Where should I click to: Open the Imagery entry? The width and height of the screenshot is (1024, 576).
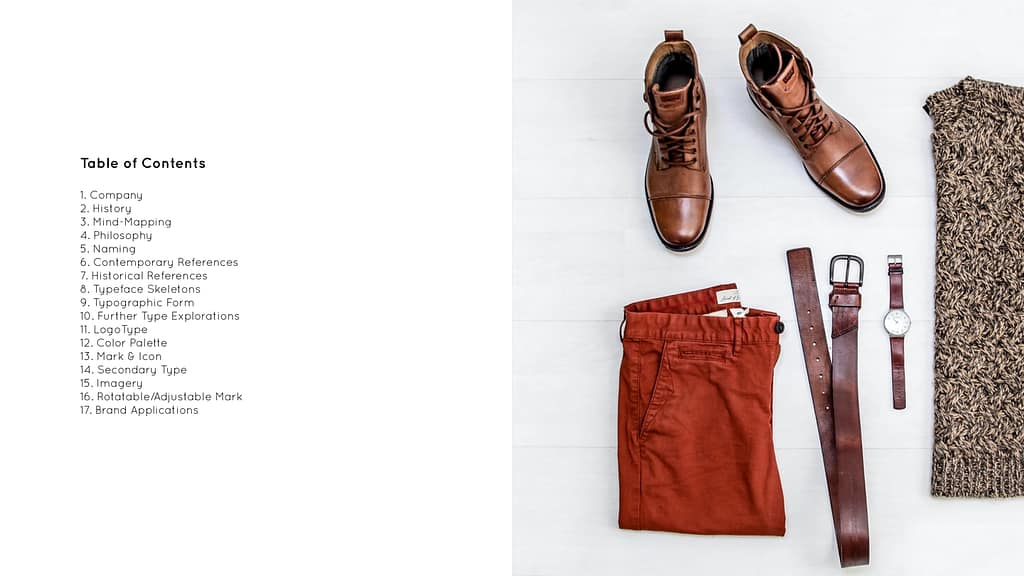[x=111, y=383]
